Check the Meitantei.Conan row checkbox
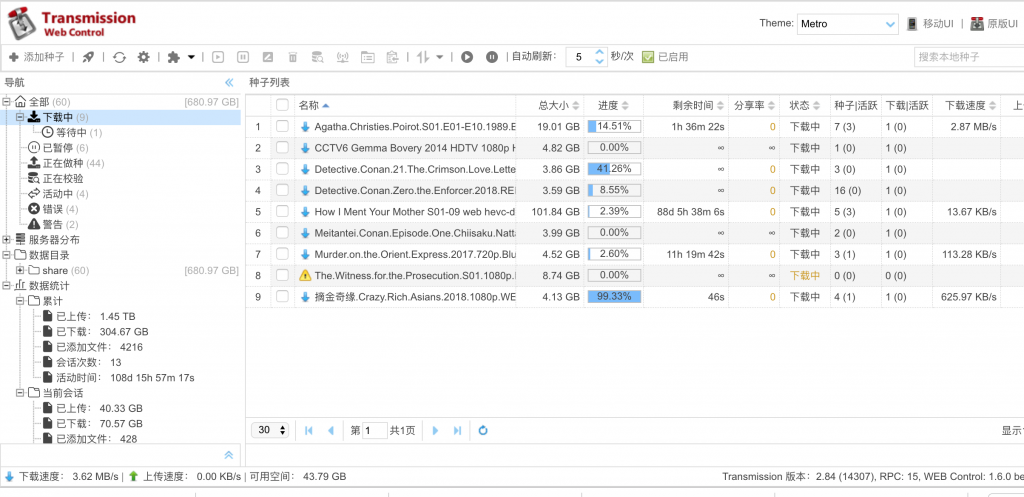The width and height of the screenshot is (1024, 497). [x=282, y=232]
